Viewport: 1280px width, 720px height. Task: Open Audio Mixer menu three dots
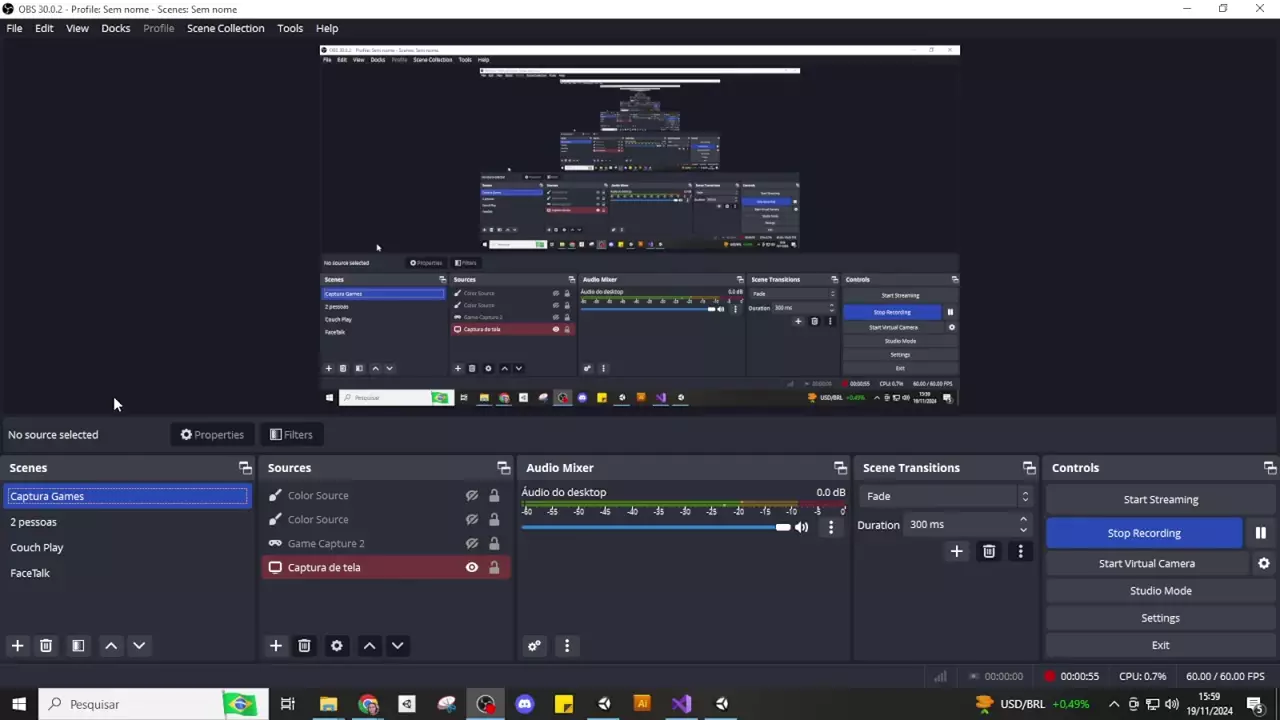[x=567, y=646]
